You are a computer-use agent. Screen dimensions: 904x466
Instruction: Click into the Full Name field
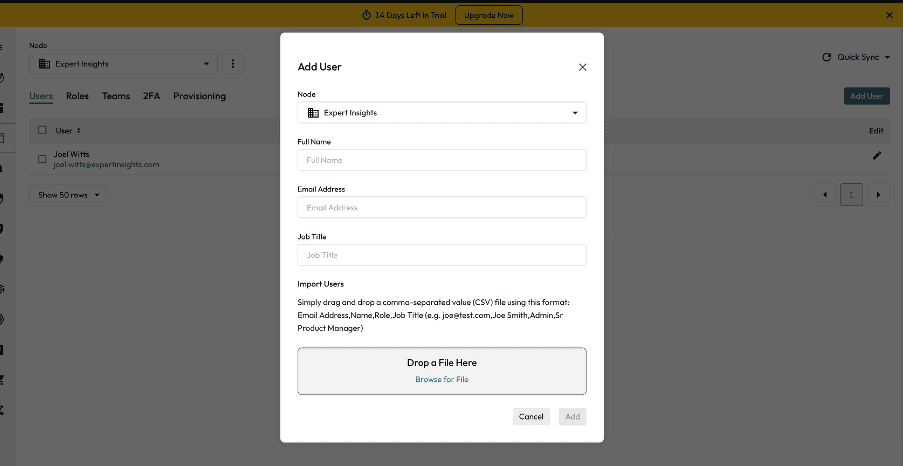pyautogui.click(x=442, y=160)
